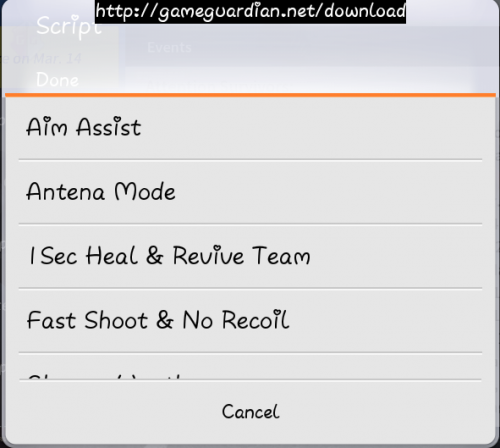Viewport: 500px width, 448px height.
Task: Click the Cancel button
Action: point(250,412)
